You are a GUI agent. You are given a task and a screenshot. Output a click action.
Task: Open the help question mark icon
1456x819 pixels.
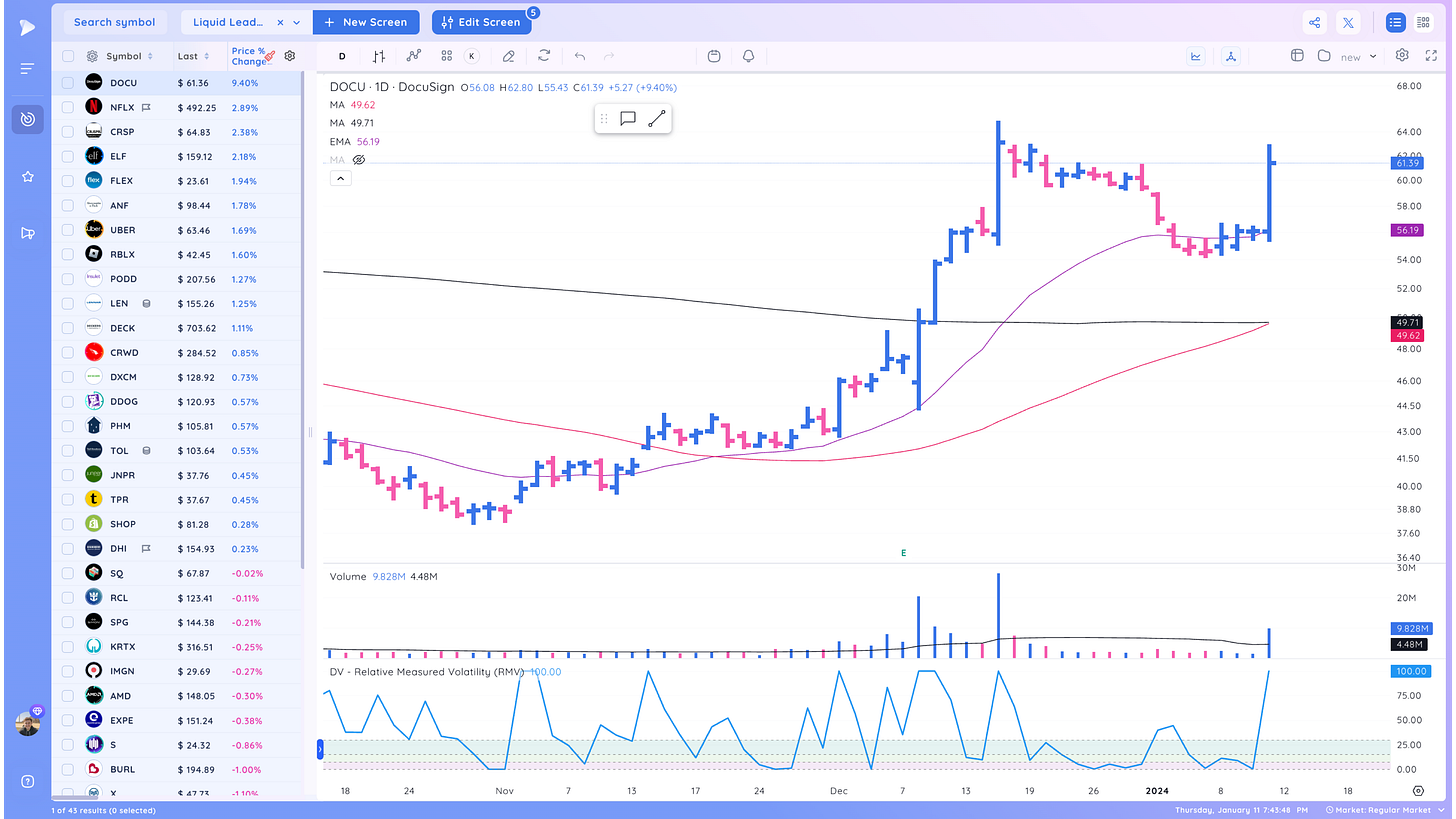tap(27, 781)
